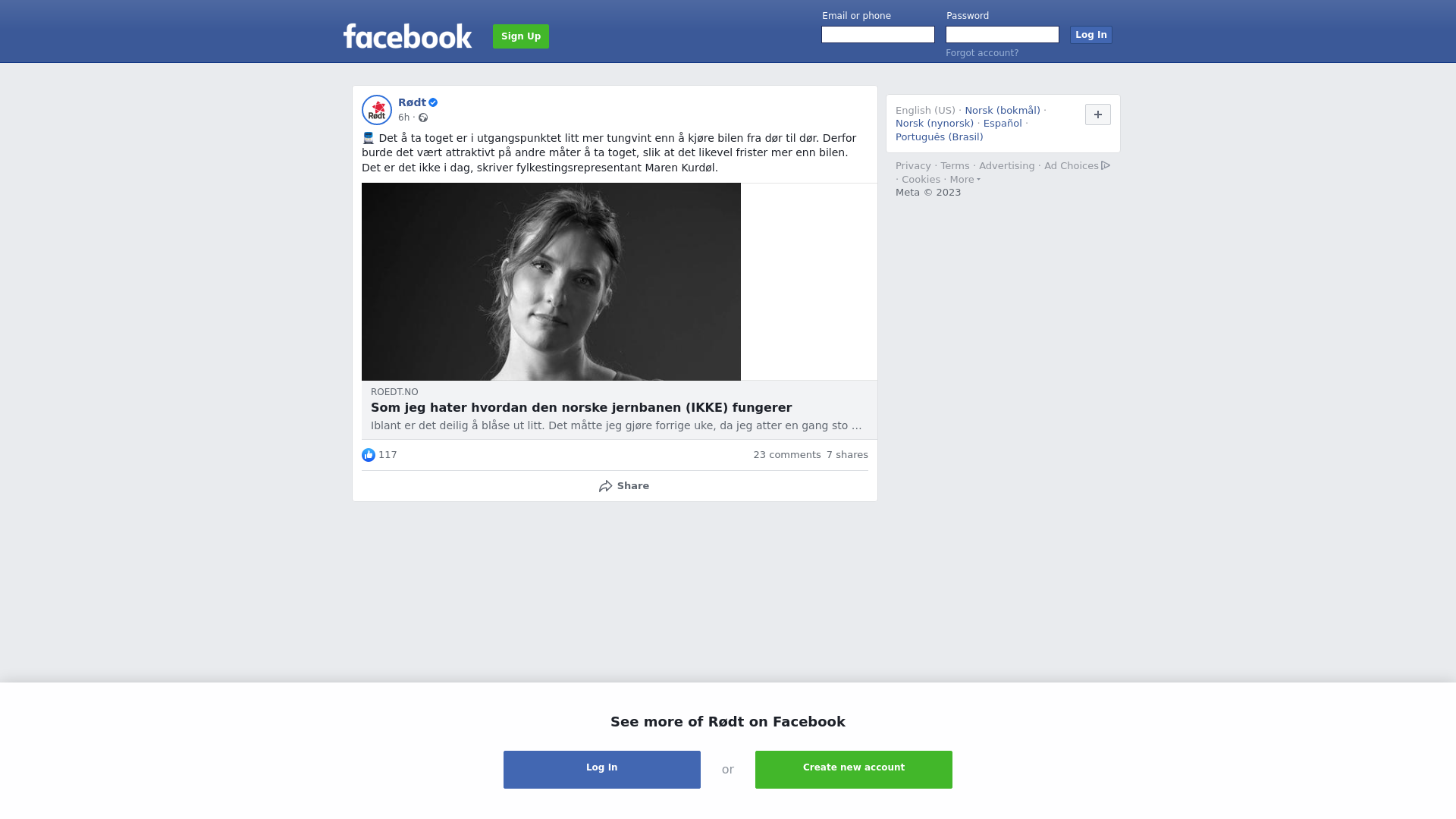Click the plus button for more languages
Image resolution: width=1456 pixels, height=819 pixels.
pos(1097,115)
